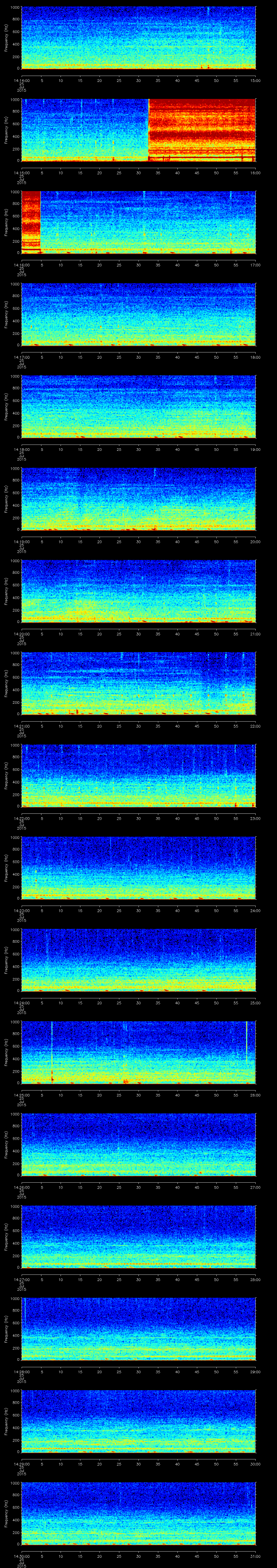The width and height of the screenshot is (277, 1568).
Task: Click the 14:25:00 start time label
Action: (x=21, y=1095)
